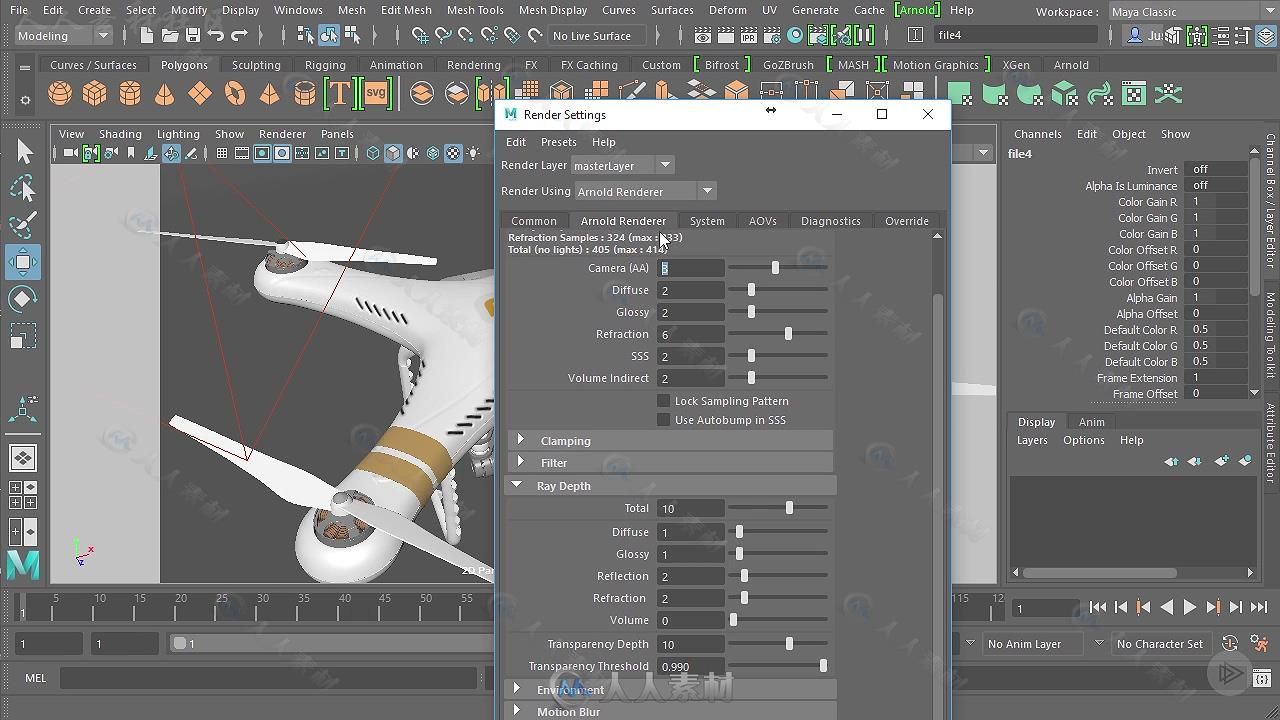This screenshot has width=1280, height=720.
Task: Switch to the Diagnostics tab
Action: coord(831,221)
